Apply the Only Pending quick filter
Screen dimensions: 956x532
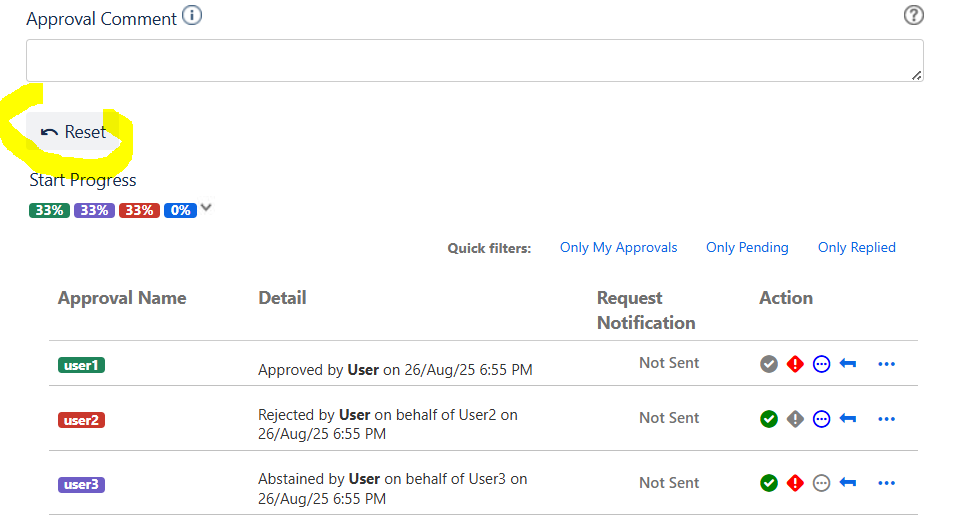coord(747,247)
